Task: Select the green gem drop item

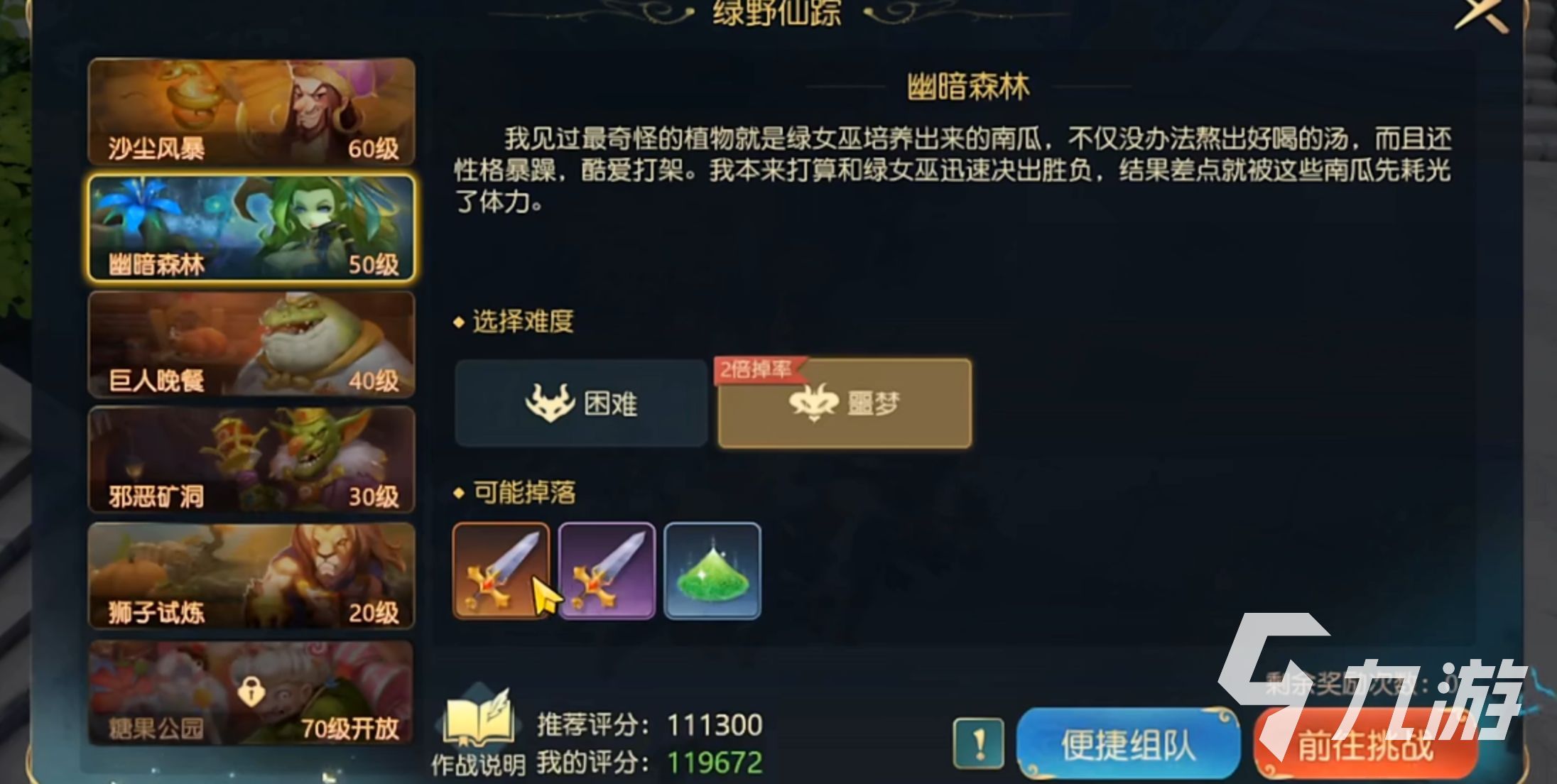Action: [x=712, y=571]
